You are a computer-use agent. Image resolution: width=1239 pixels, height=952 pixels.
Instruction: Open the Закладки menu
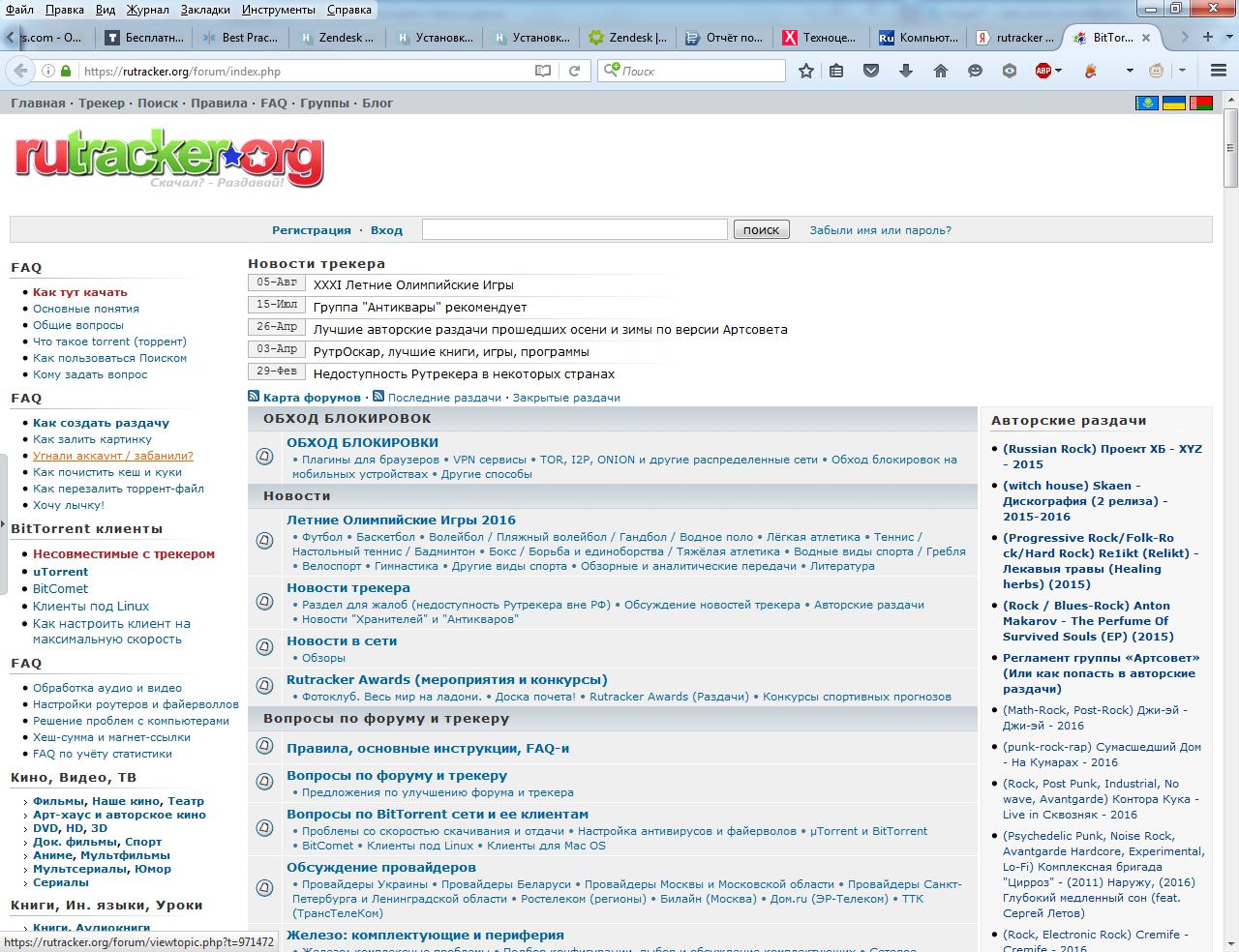point(205,10)
